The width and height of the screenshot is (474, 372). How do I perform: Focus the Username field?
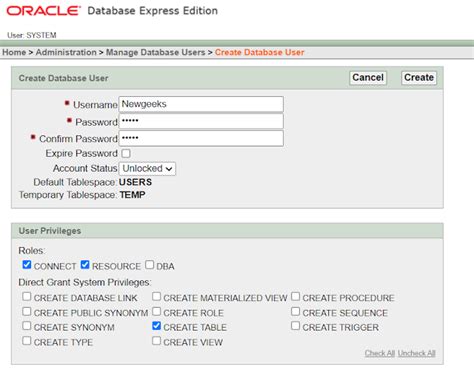201,104
